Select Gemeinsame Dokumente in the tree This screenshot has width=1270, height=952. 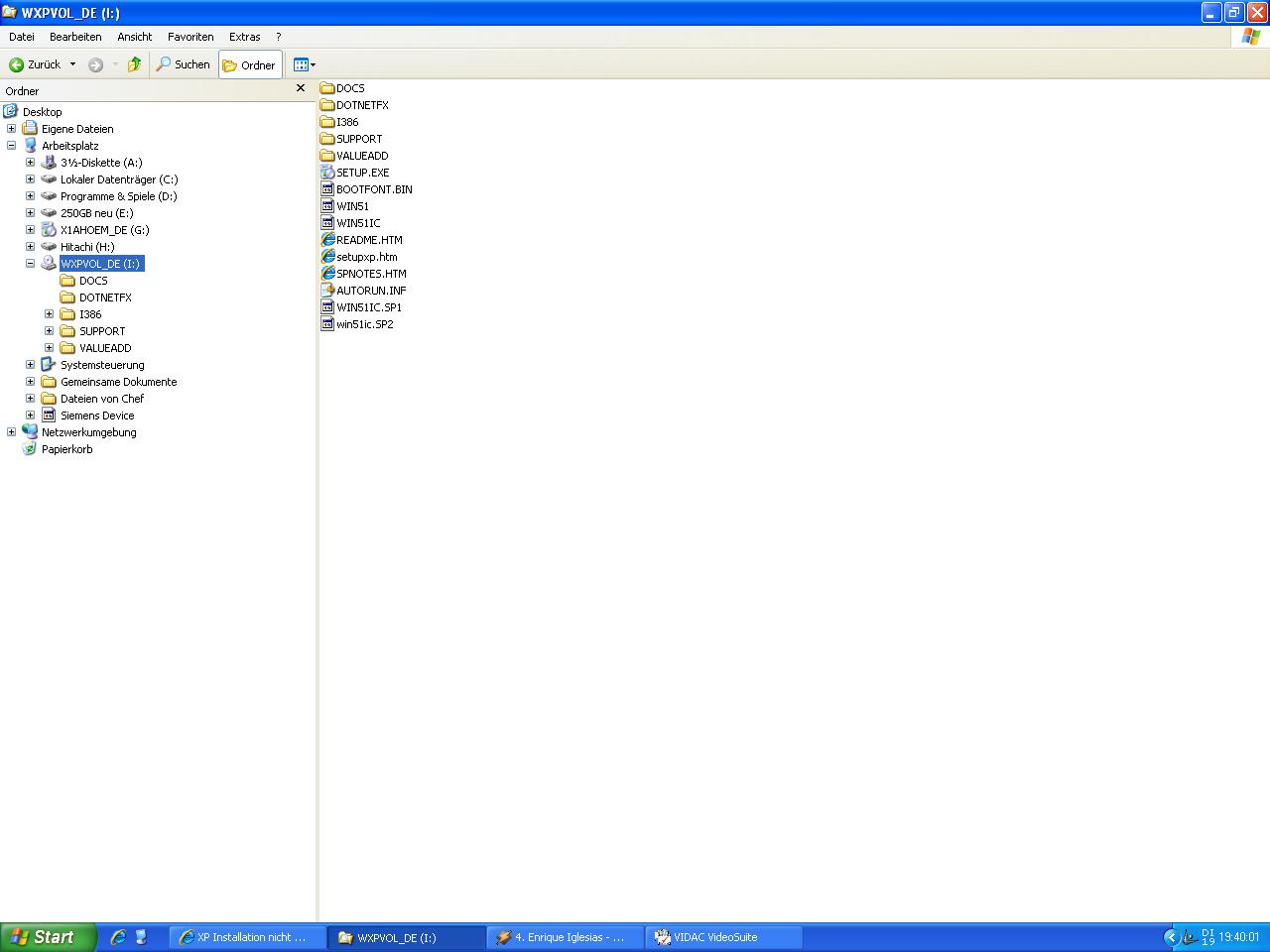tap(118, 382)
